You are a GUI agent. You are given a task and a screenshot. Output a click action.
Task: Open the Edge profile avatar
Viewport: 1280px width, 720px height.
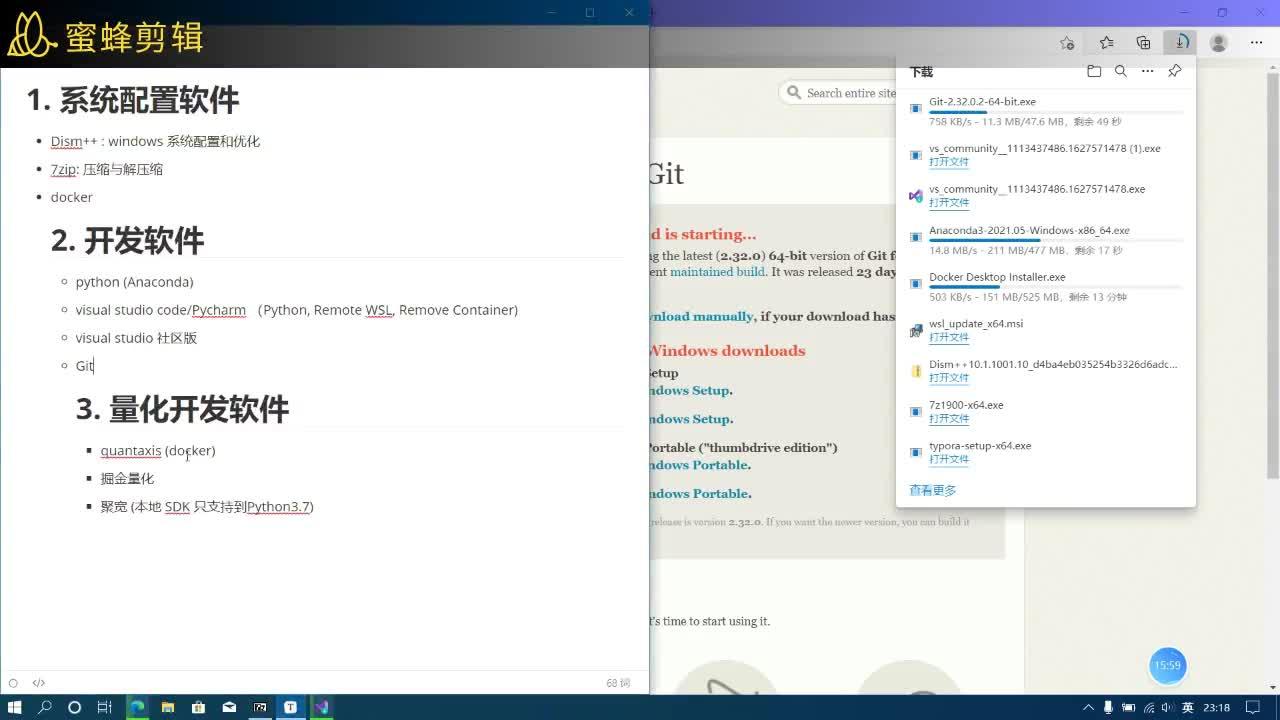[x=1219, y=43]
